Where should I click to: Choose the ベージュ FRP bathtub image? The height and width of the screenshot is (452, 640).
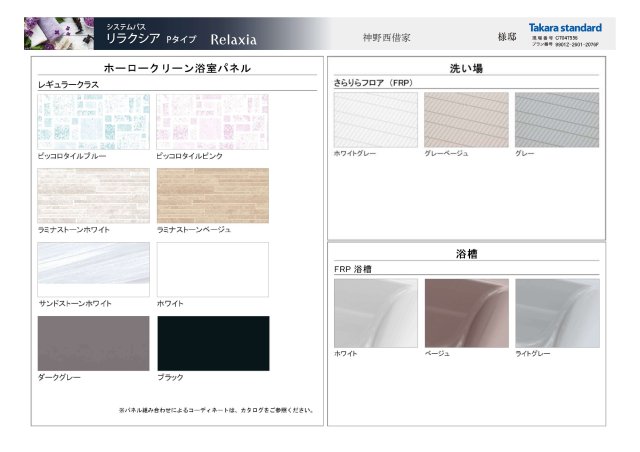point(467,313)
